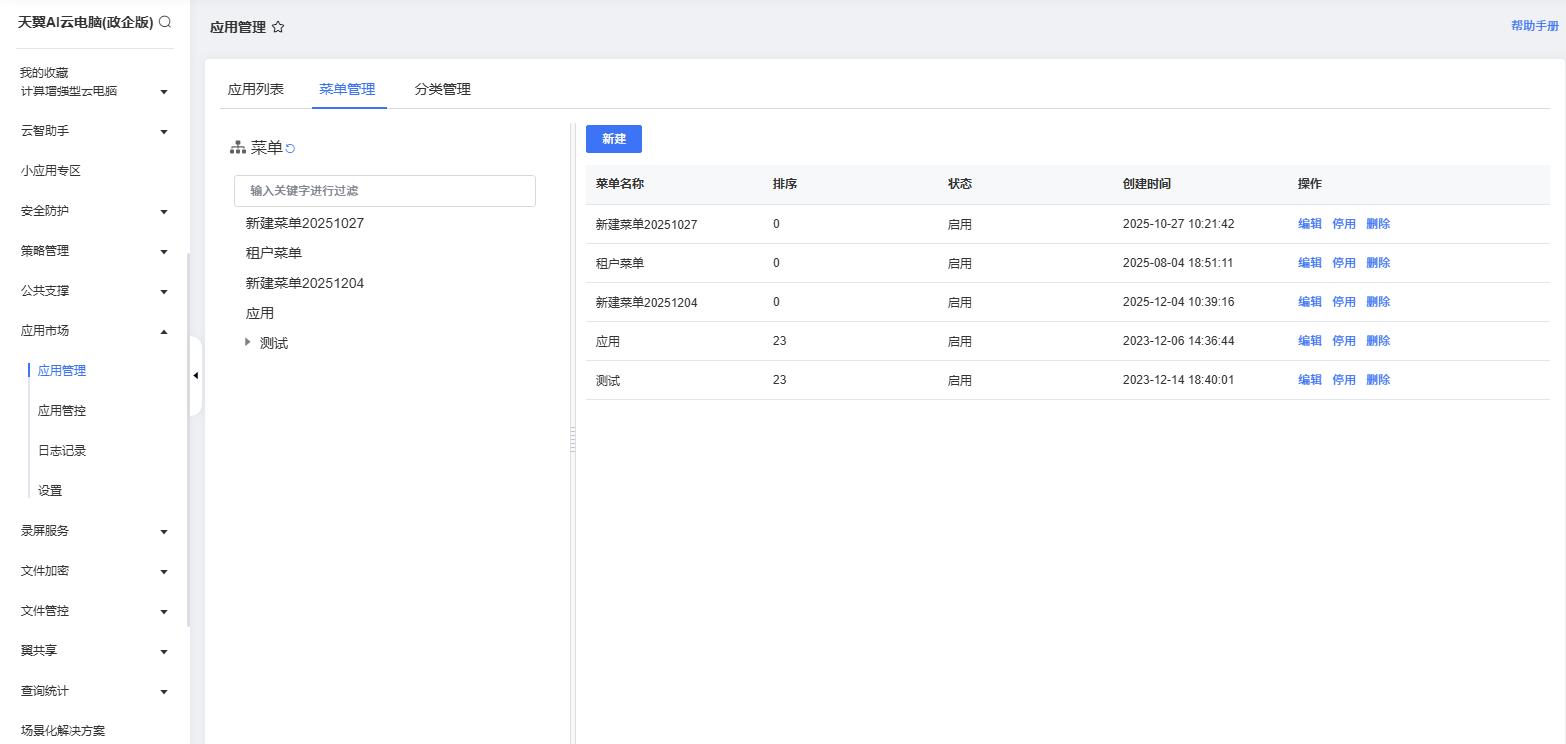Open the 帮助手册 link
The image size is (1566, 744).
pyautogui.click(x=1535, y=26)
